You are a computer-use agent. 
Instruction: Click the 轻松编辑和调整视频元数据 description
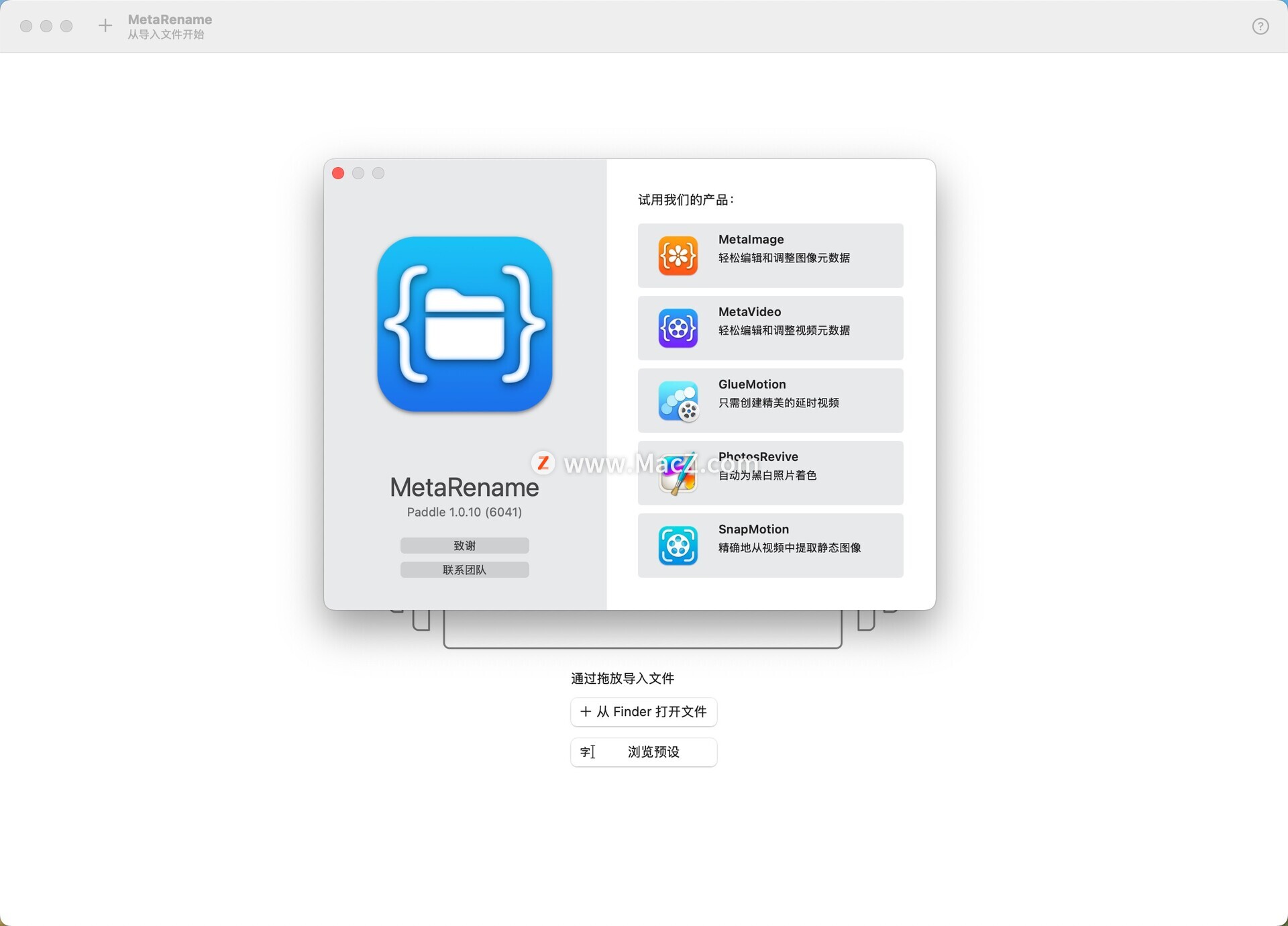coord(784,330)
